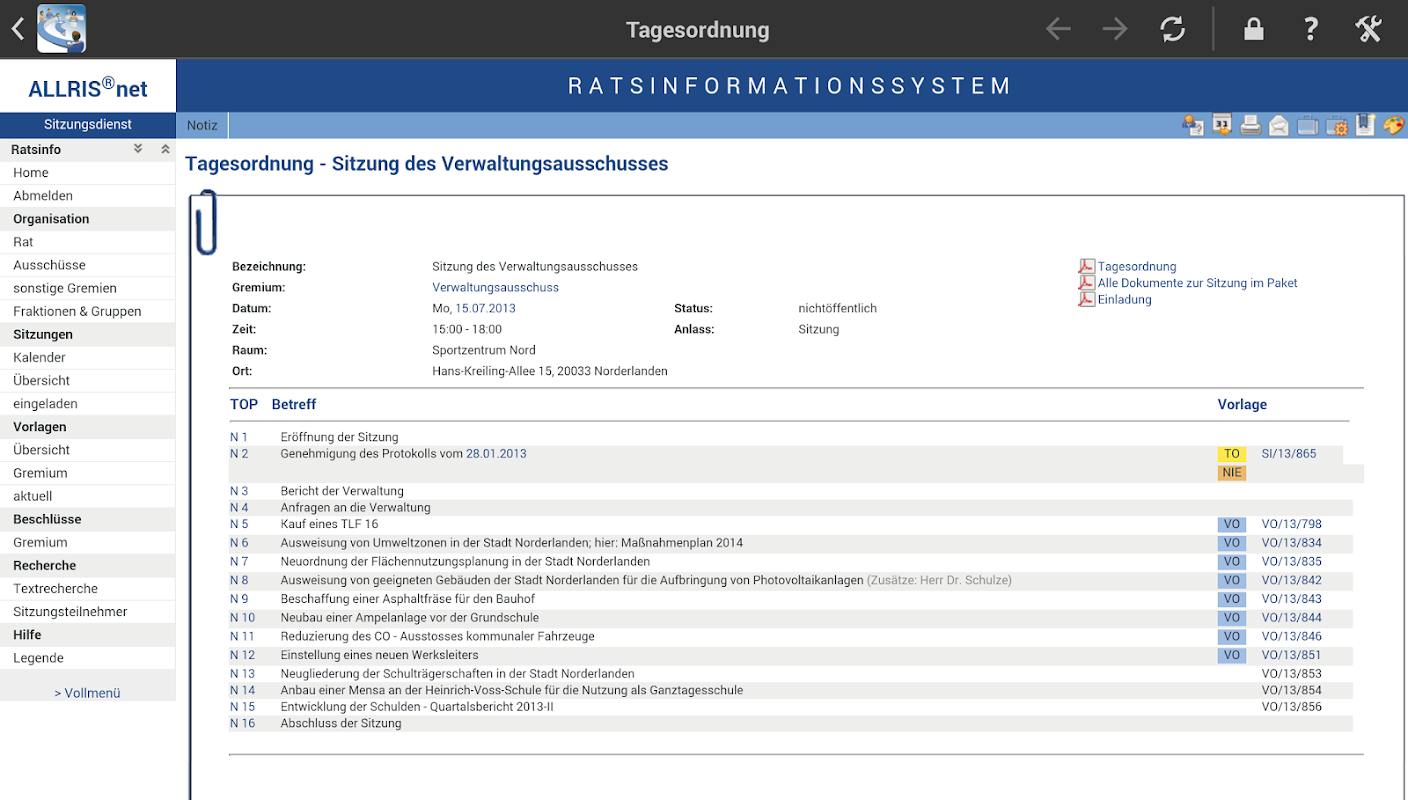Open the wrench and screwdriver tools icon
Screen dimensions: 1408x800
pyautogui.click(x=1369, y=29)
